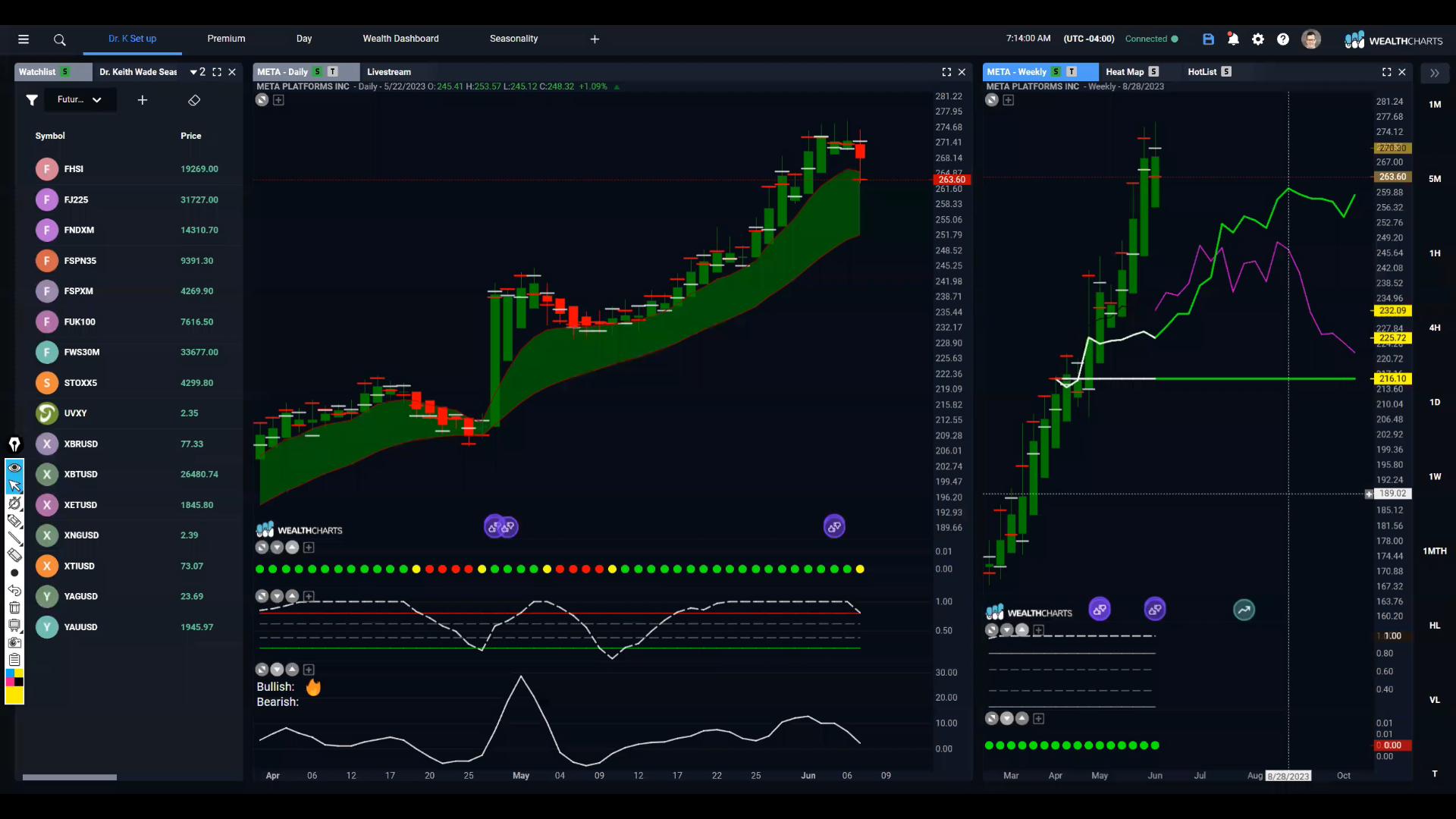The height and width of the screenshot is (819, 1456).
Task: Move dots indicator pane down on daily chart
Action: [277, 548]
